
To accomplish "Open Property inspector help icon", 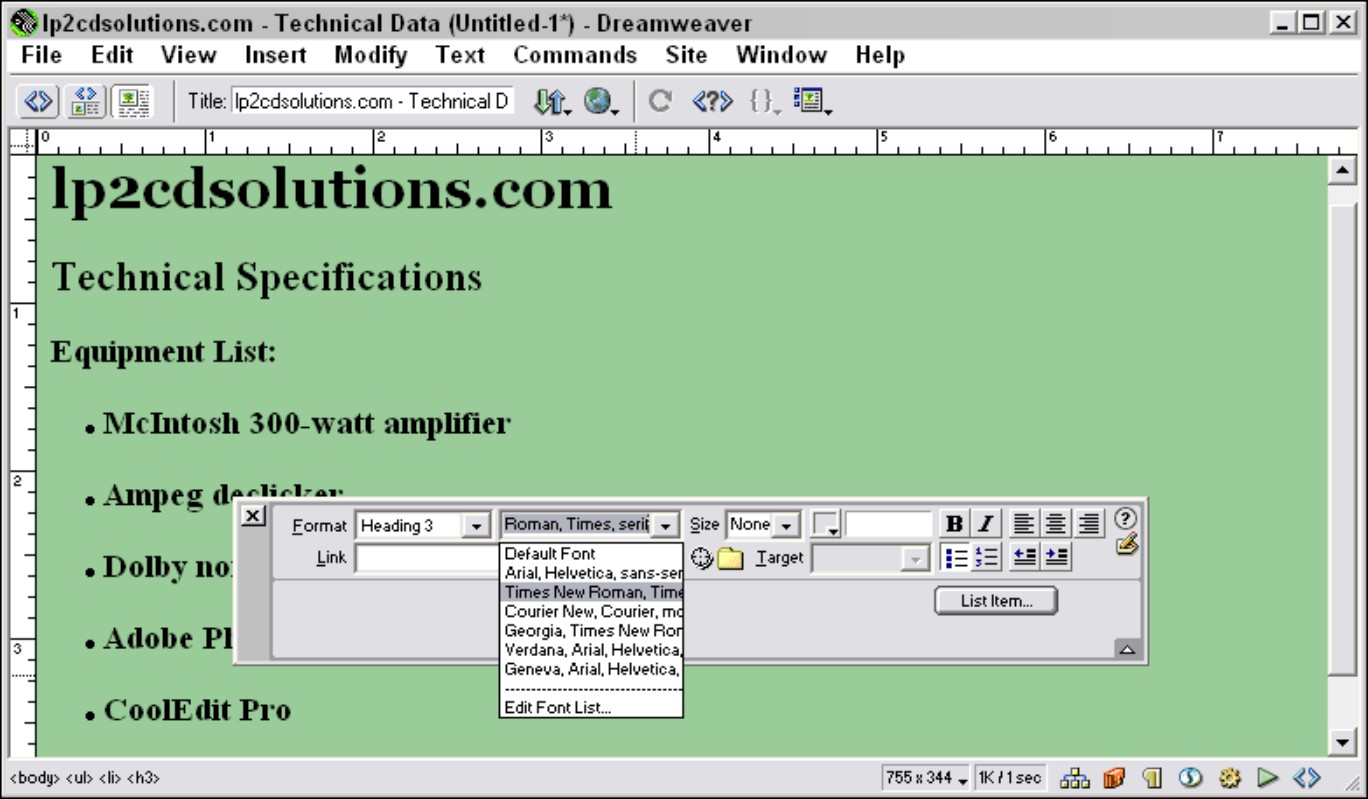I will point(1126,518).
